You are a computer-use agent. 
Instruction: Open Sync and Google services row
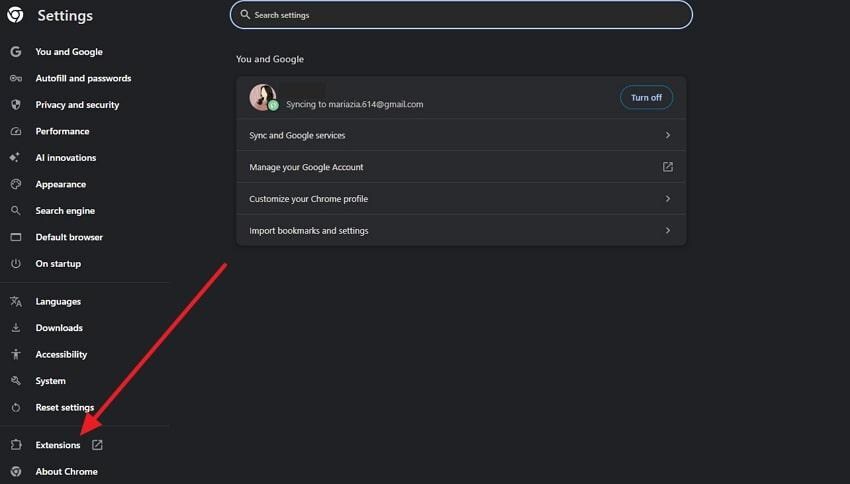[x=461, y=135]
